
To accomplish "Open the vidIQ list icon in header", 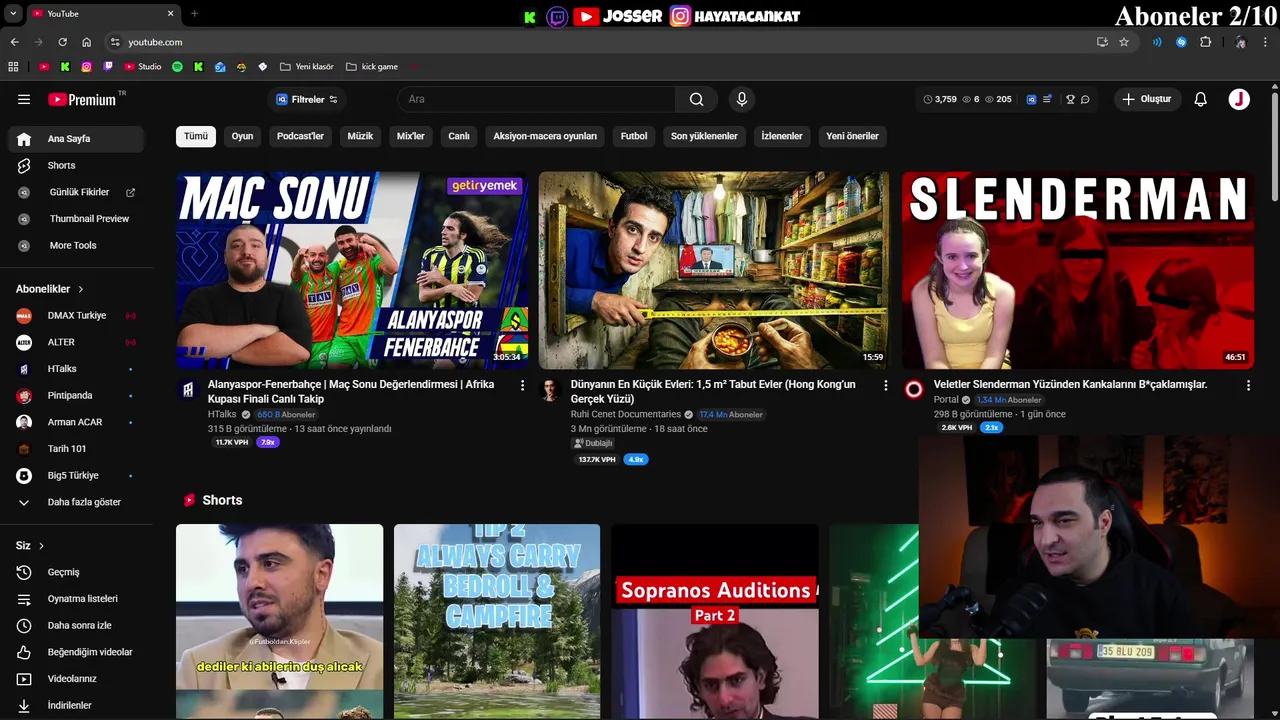I will coord(1047,99).
